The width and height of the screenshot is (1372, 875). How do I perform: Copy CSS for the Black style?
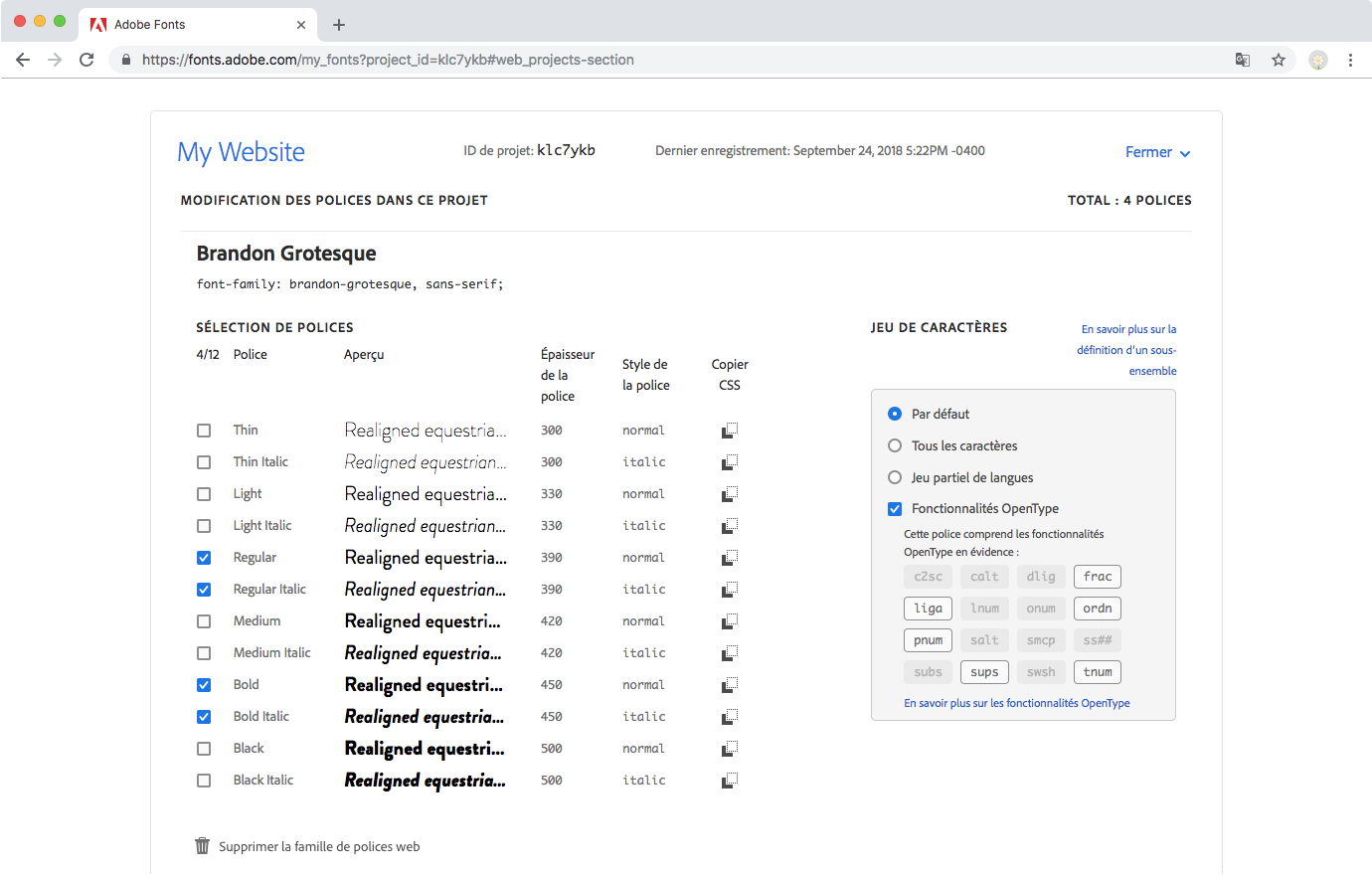pos(730,748)
